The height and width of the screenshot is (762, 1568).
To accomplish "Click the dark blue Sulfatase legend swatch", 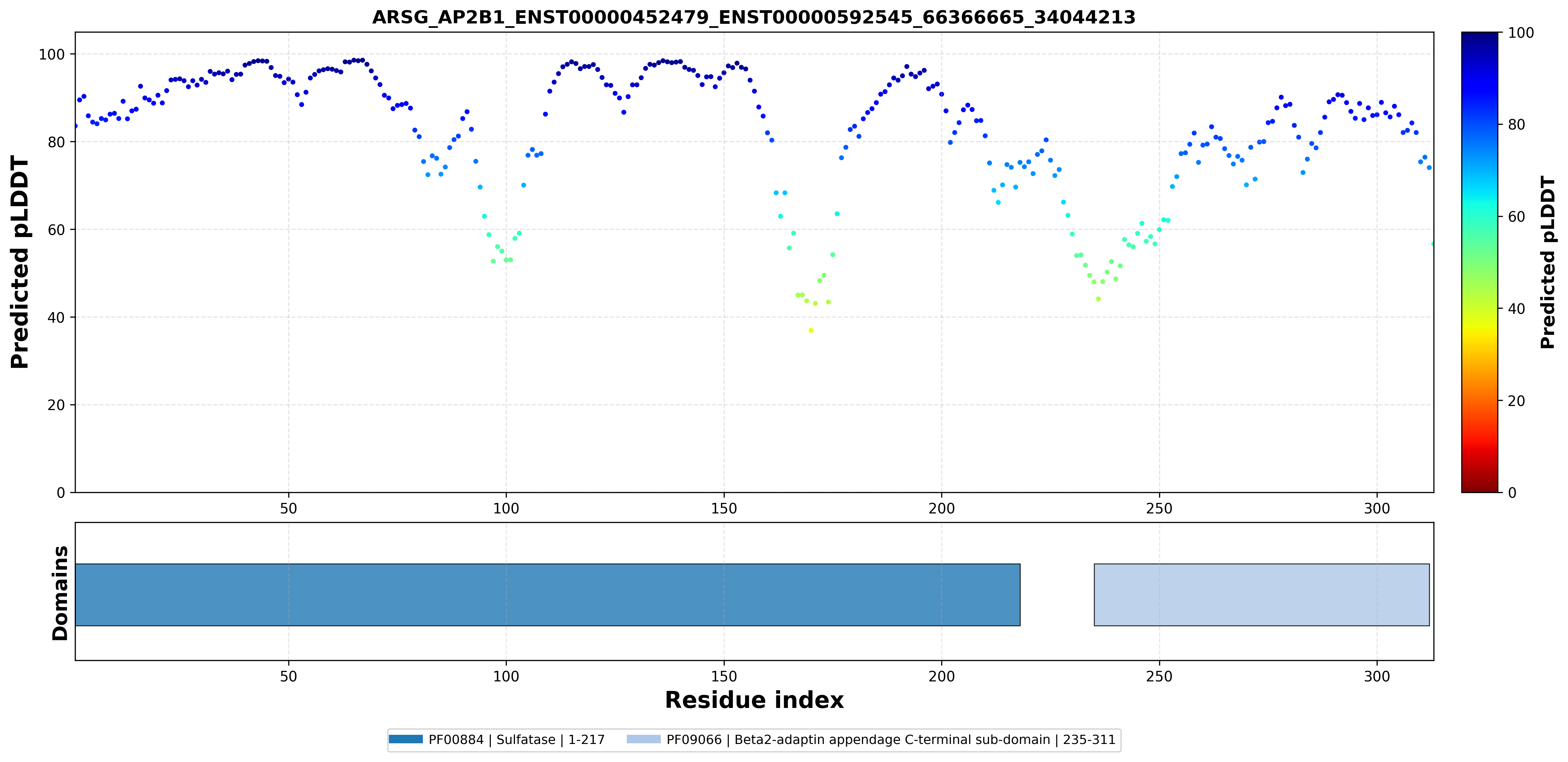I will tap(406, 740).
